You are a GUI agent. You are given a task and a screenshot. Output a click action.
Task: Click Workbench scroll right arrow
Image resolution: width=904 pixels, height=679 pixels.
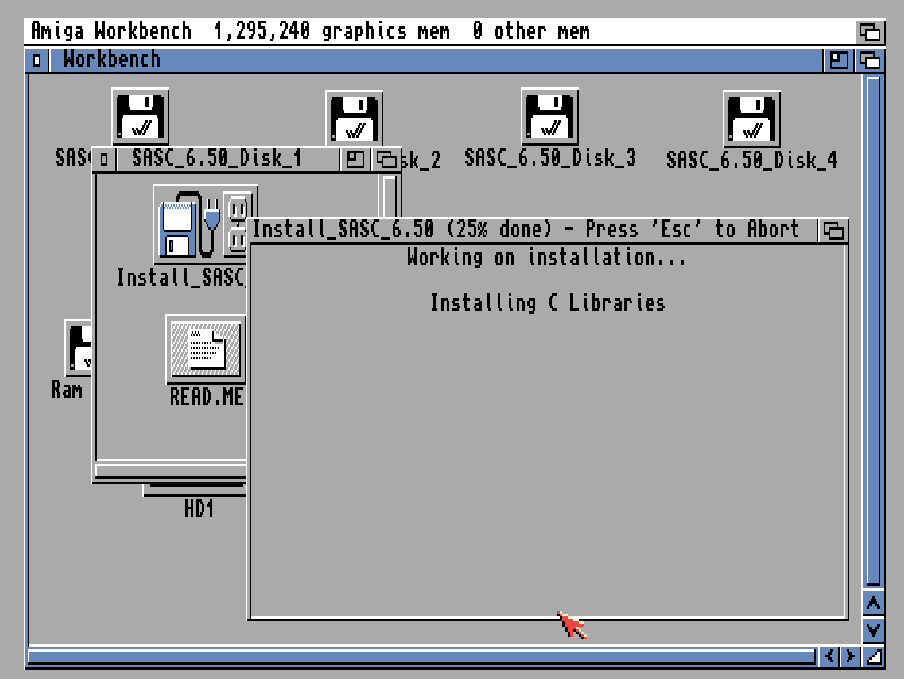850,656
